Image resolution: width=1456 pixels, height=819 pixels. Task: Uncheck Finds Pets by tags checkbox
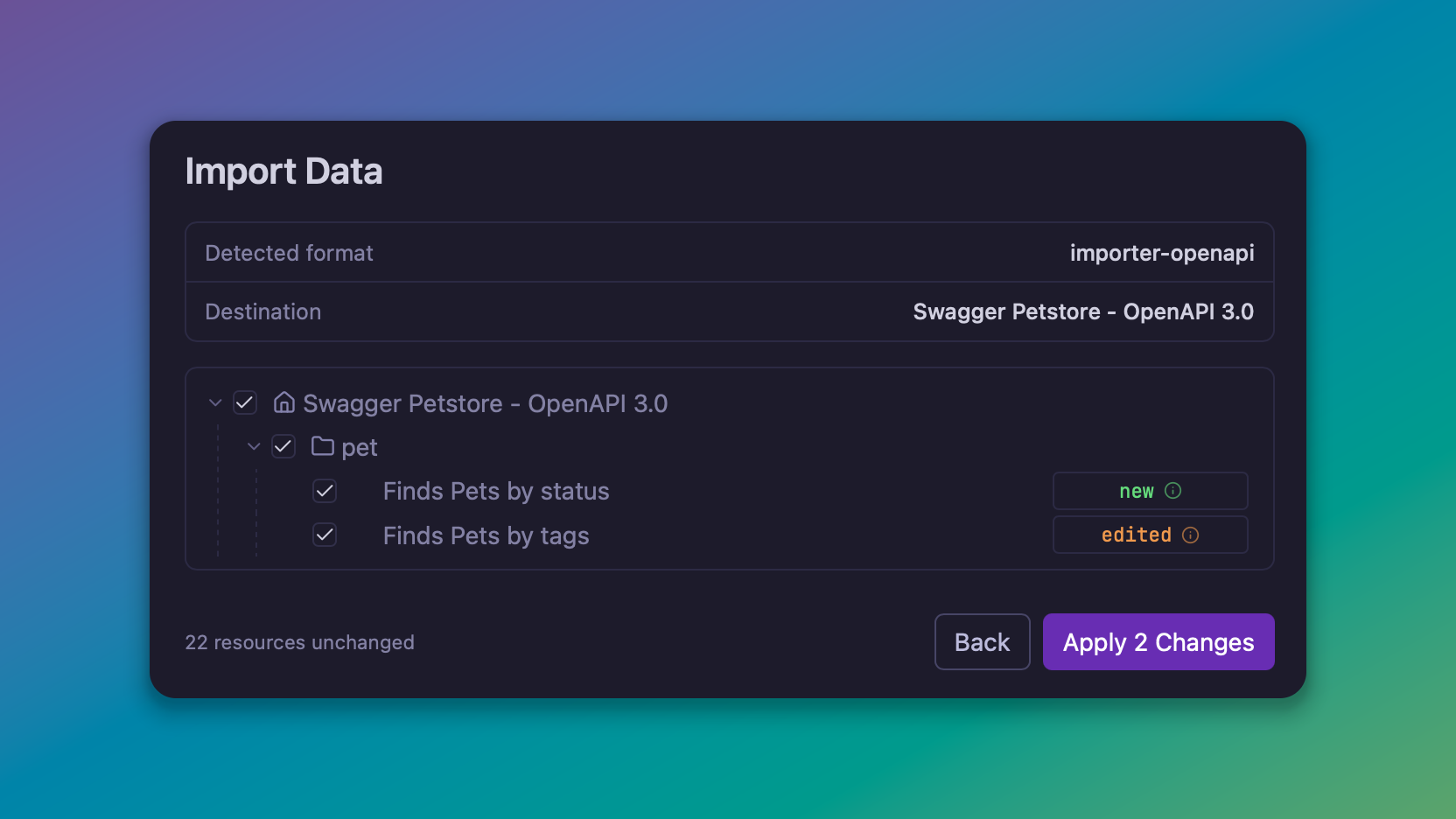click(x=325, y=535)
